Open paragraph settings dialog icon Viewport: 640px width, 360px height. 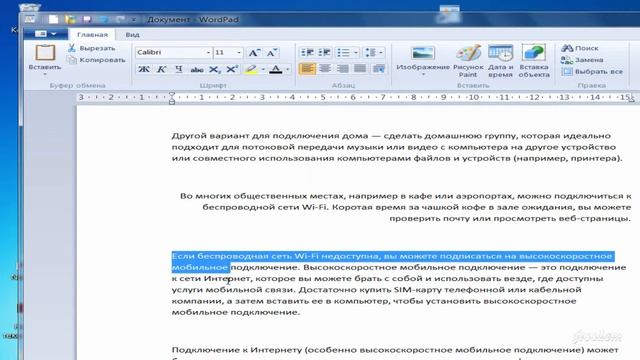tap(378, 69)
